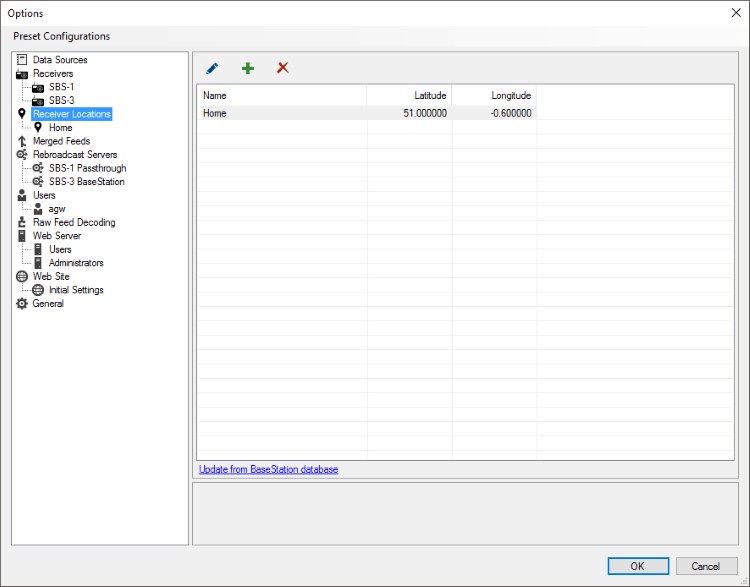750x587 pixels.
Task: Open Initial Settings under Web Site
Action: [x=76, y=290]
